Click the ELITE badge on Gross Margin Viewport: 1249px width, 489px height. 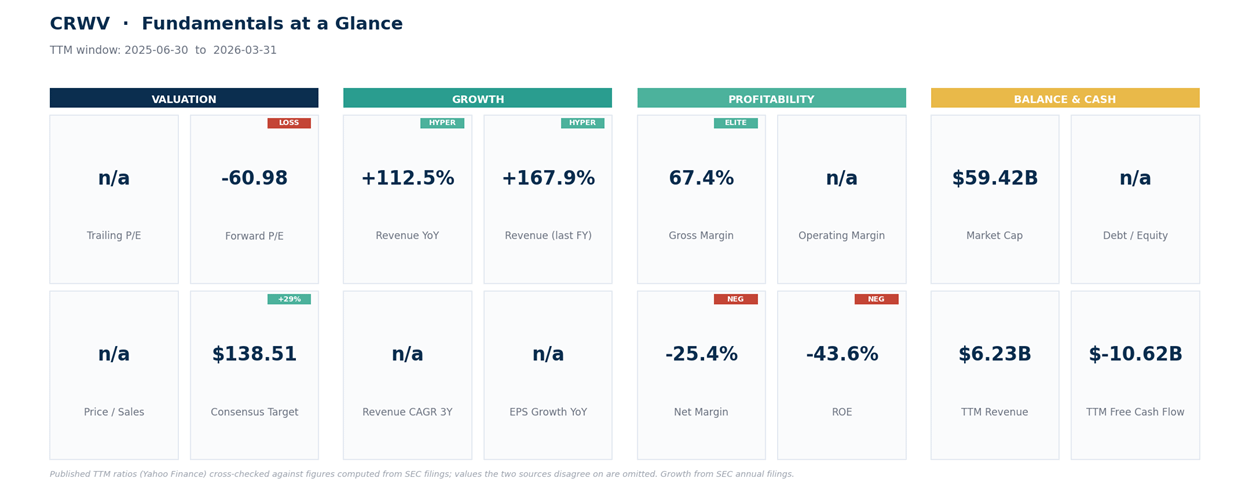pos(736,123)
